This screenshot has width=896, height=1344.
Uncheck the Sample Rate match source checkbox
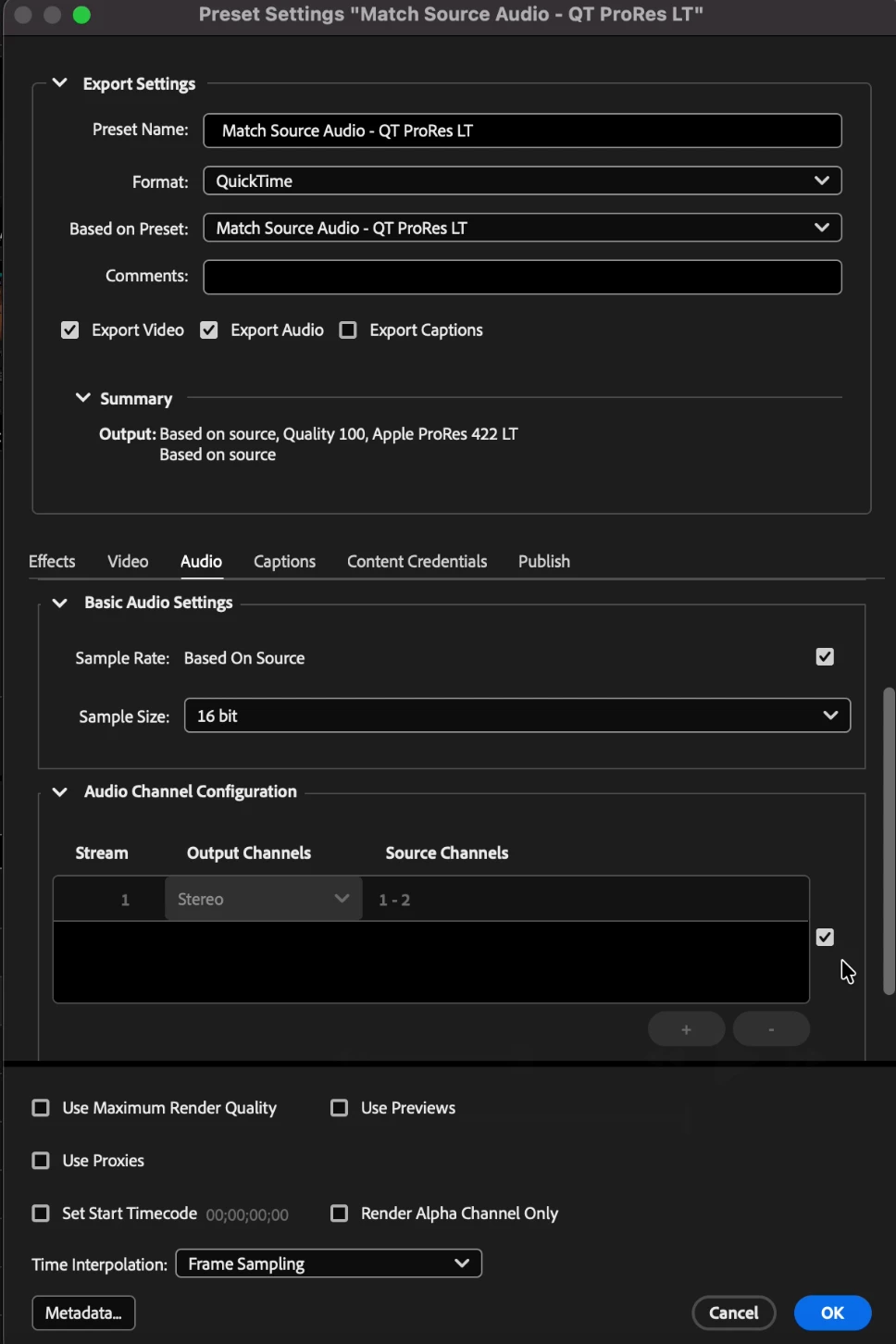point(825,657)
